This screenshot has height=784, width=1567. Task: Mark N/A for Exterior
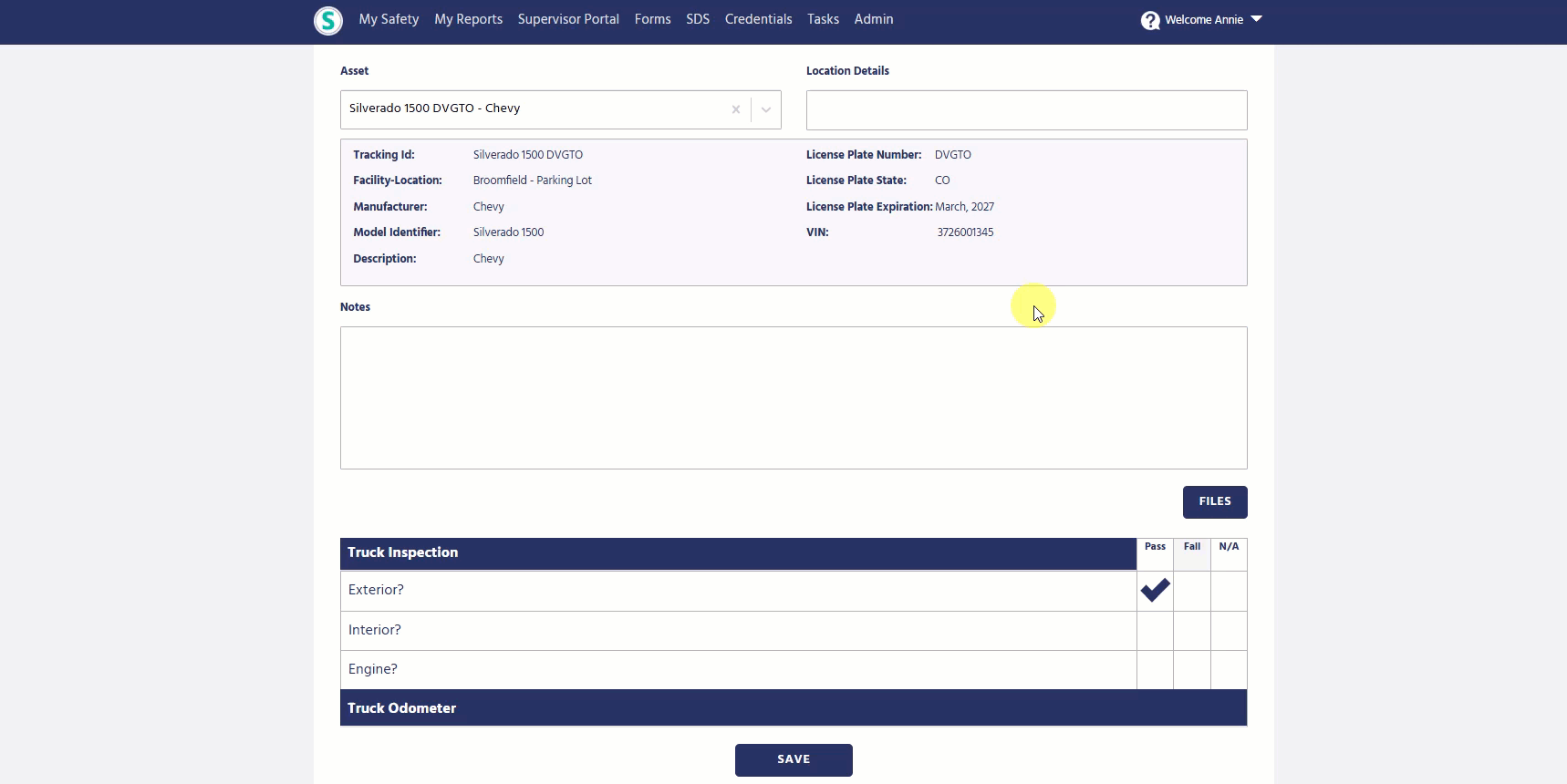1229,591
